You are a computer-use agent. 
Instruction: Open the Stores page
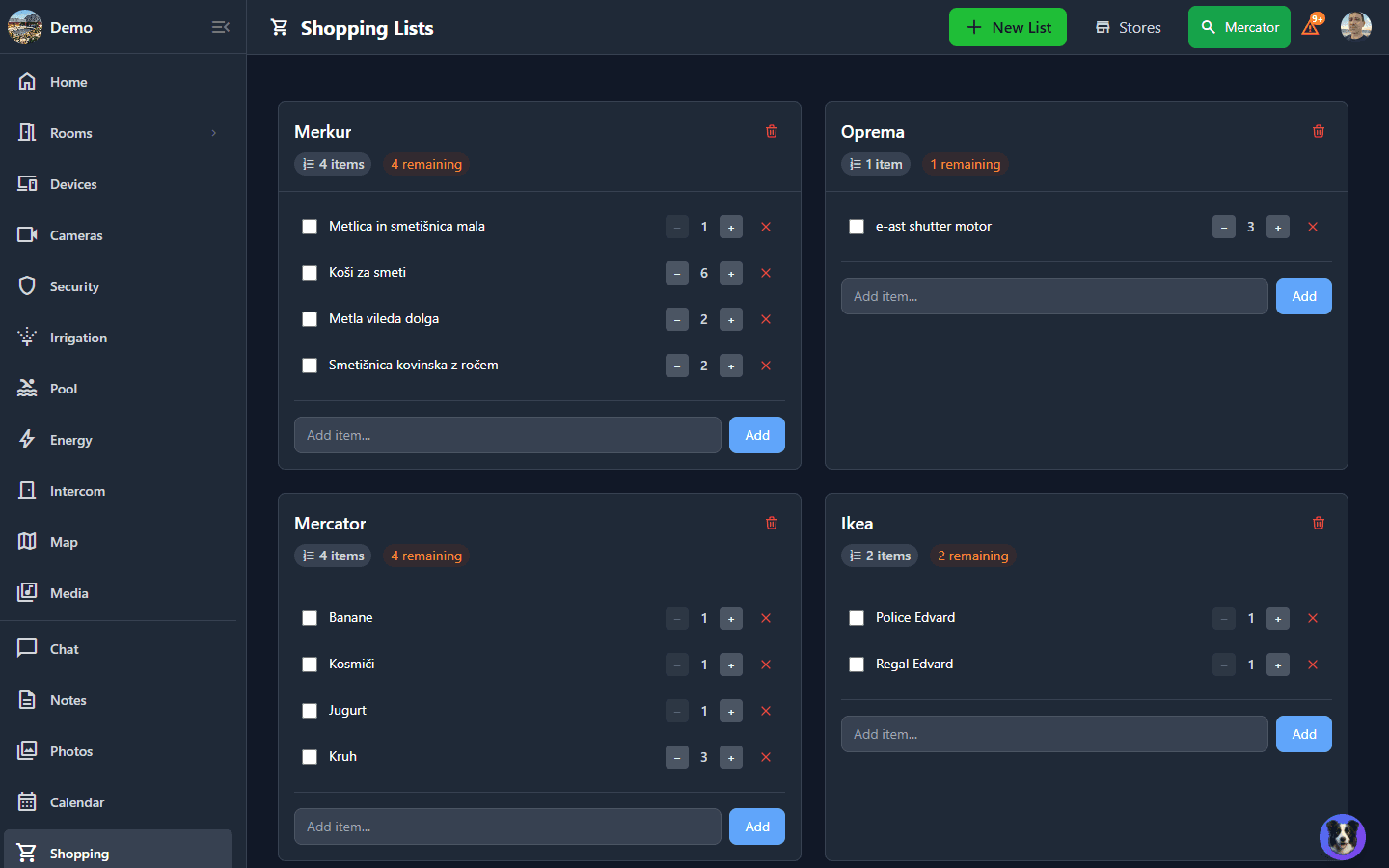click(x=1128, y=27)
